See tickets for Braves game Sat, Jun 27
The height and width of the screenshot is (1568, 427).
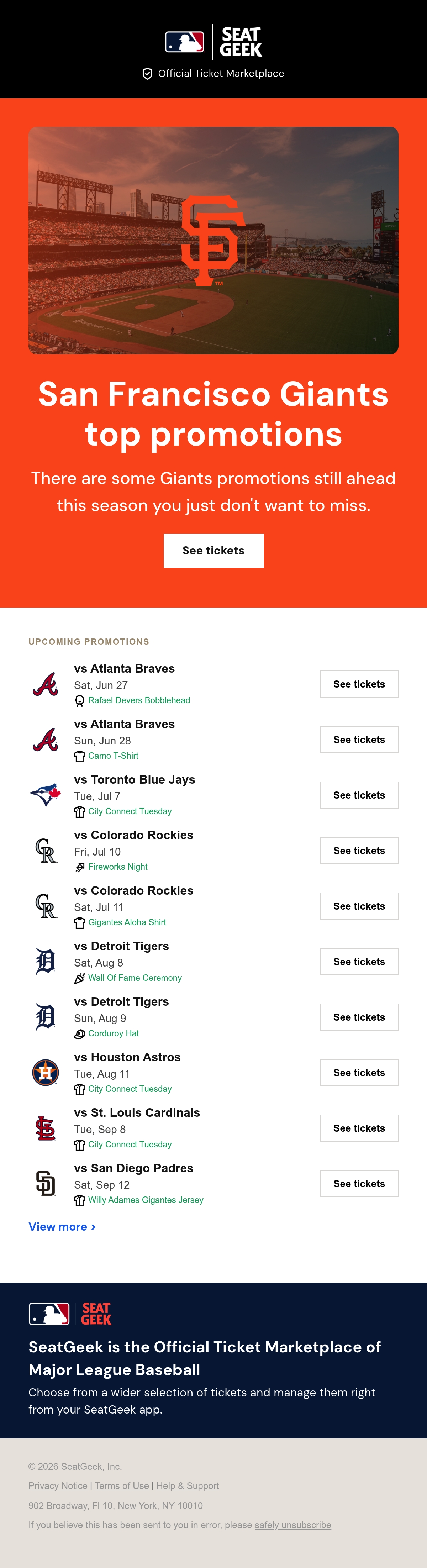pos(359,684)
